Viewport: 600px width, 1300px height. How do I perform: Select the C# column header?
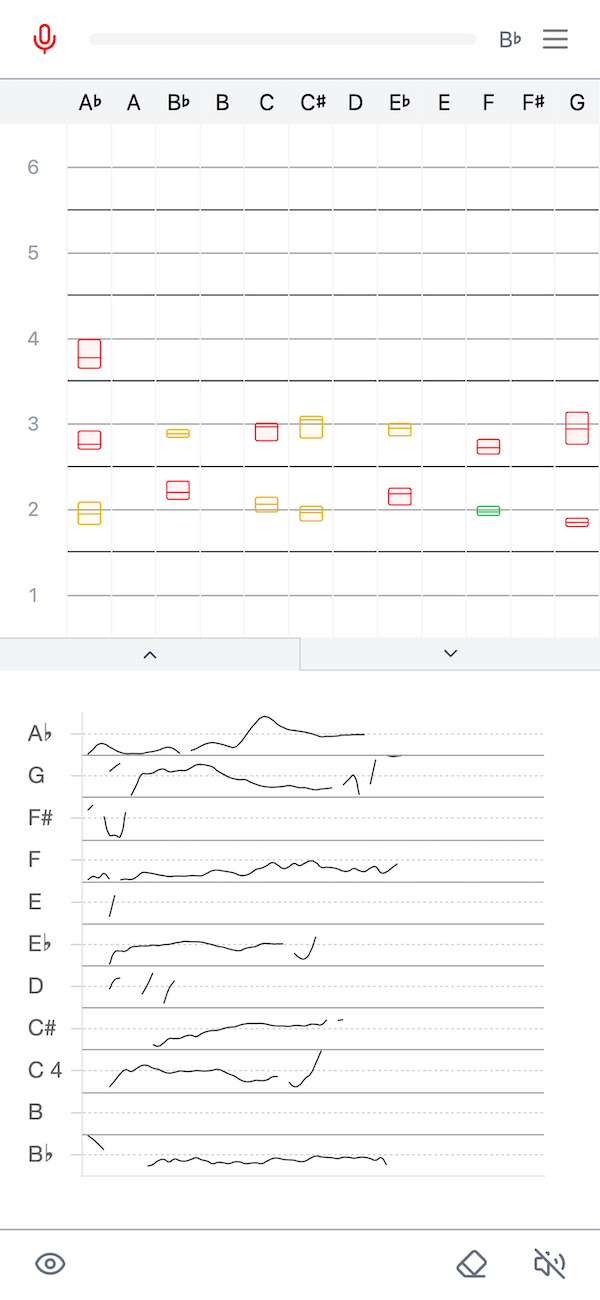coord(311,101)
